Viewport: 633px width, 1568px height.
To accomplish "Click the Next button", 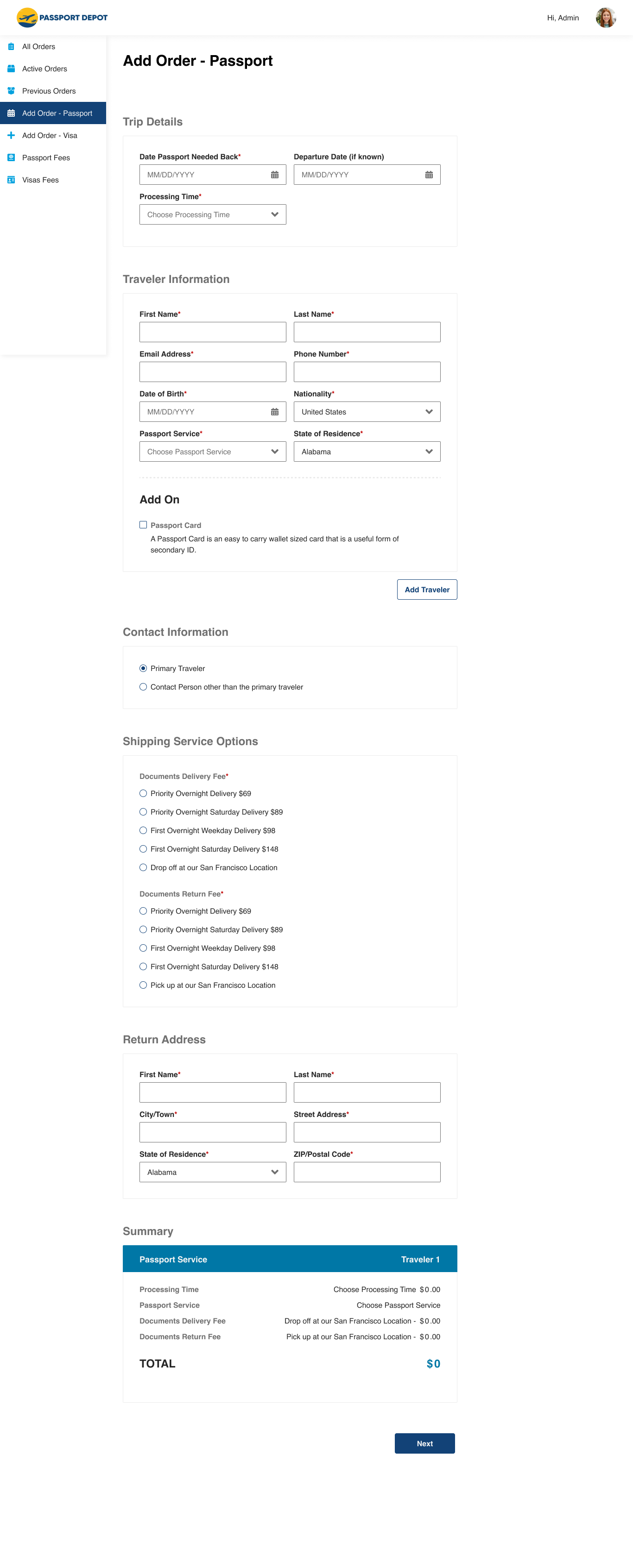I will [x=424, y=1443].
